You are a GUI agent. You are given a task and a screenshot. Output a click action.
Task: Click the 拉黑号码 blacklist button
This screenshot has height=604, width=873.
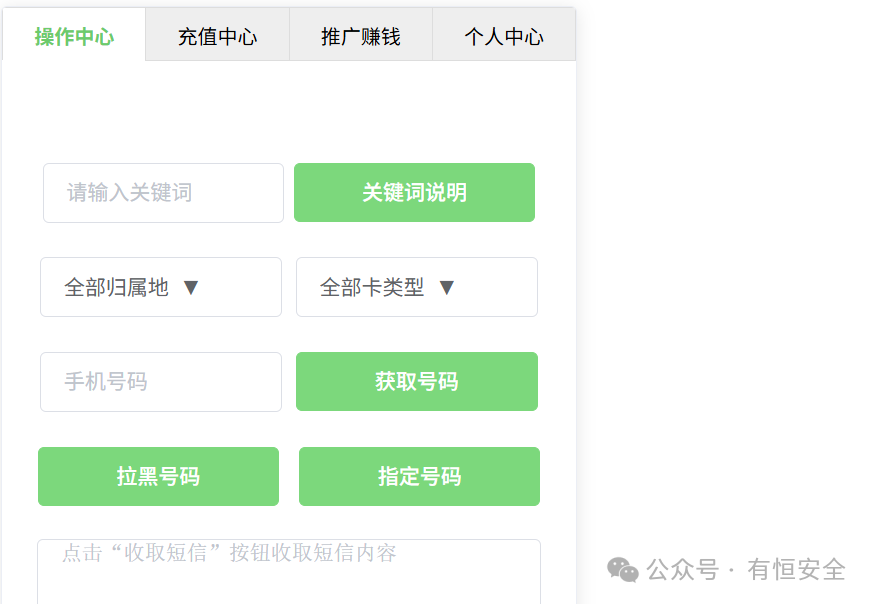(158, 477)
